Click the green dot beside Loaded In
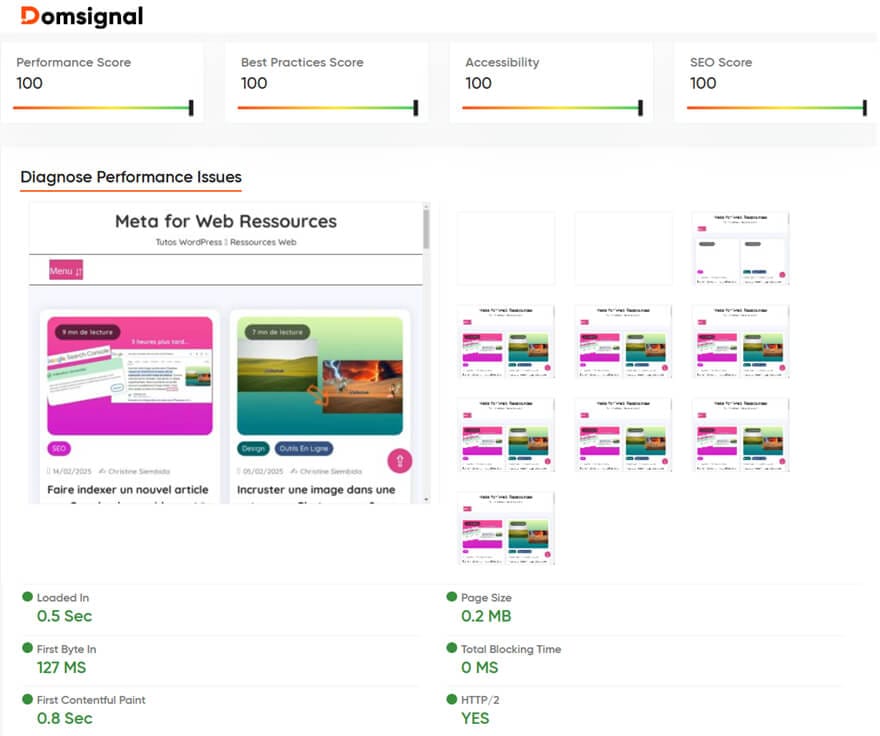880x736 pixels. pos(28,597)
